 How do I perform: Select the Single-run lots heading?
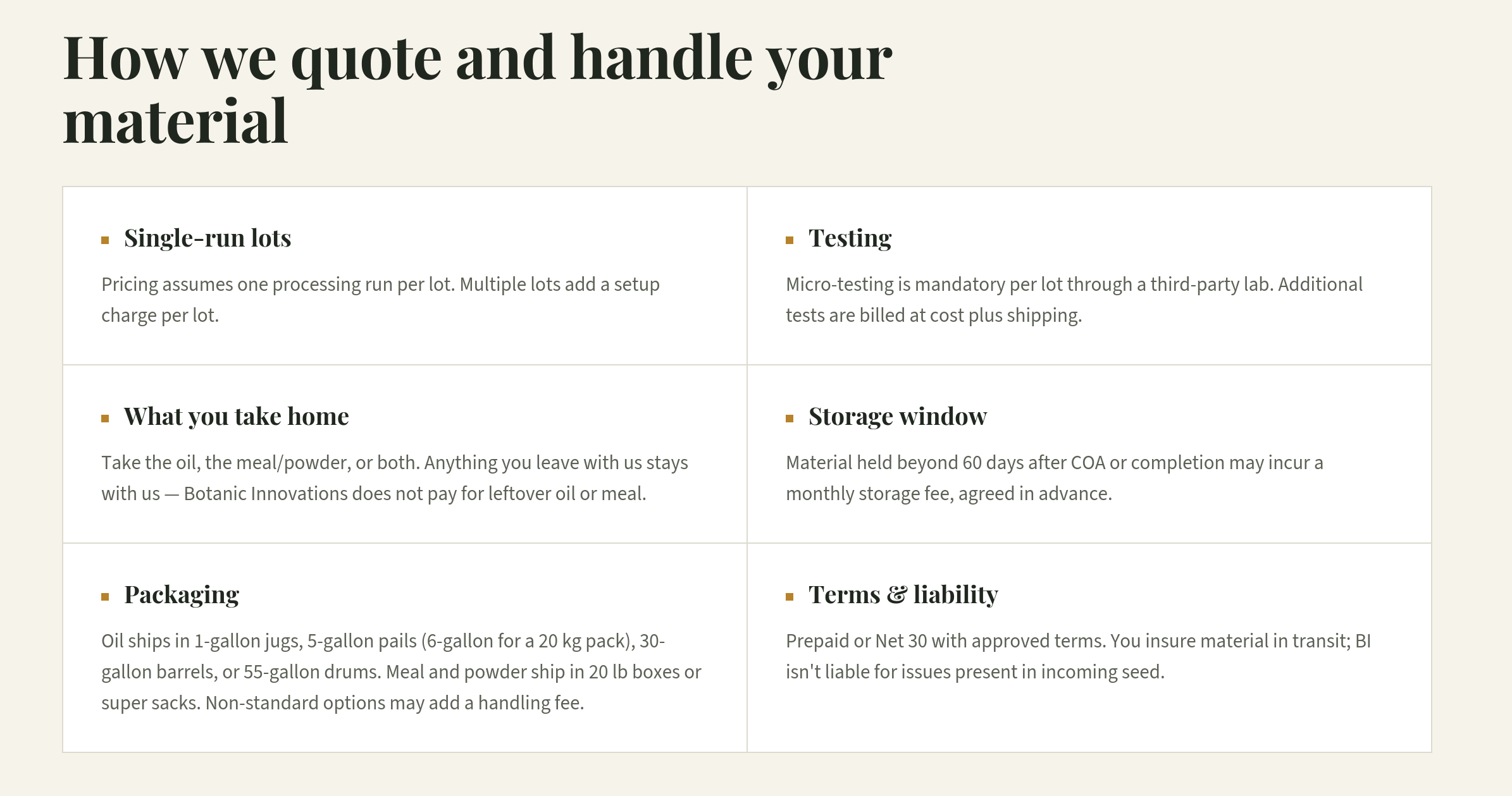click(208, 238)
